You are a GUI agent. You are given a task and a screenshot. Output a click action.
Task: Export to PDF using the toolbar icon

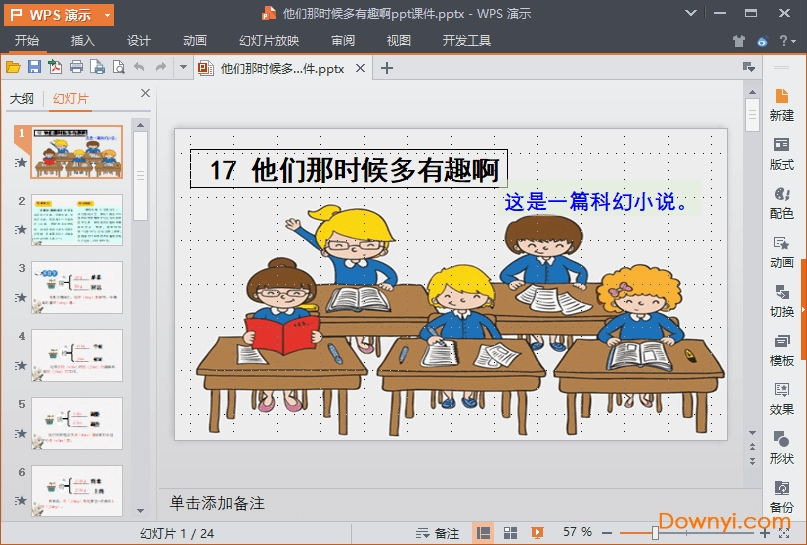coord(55,67)
